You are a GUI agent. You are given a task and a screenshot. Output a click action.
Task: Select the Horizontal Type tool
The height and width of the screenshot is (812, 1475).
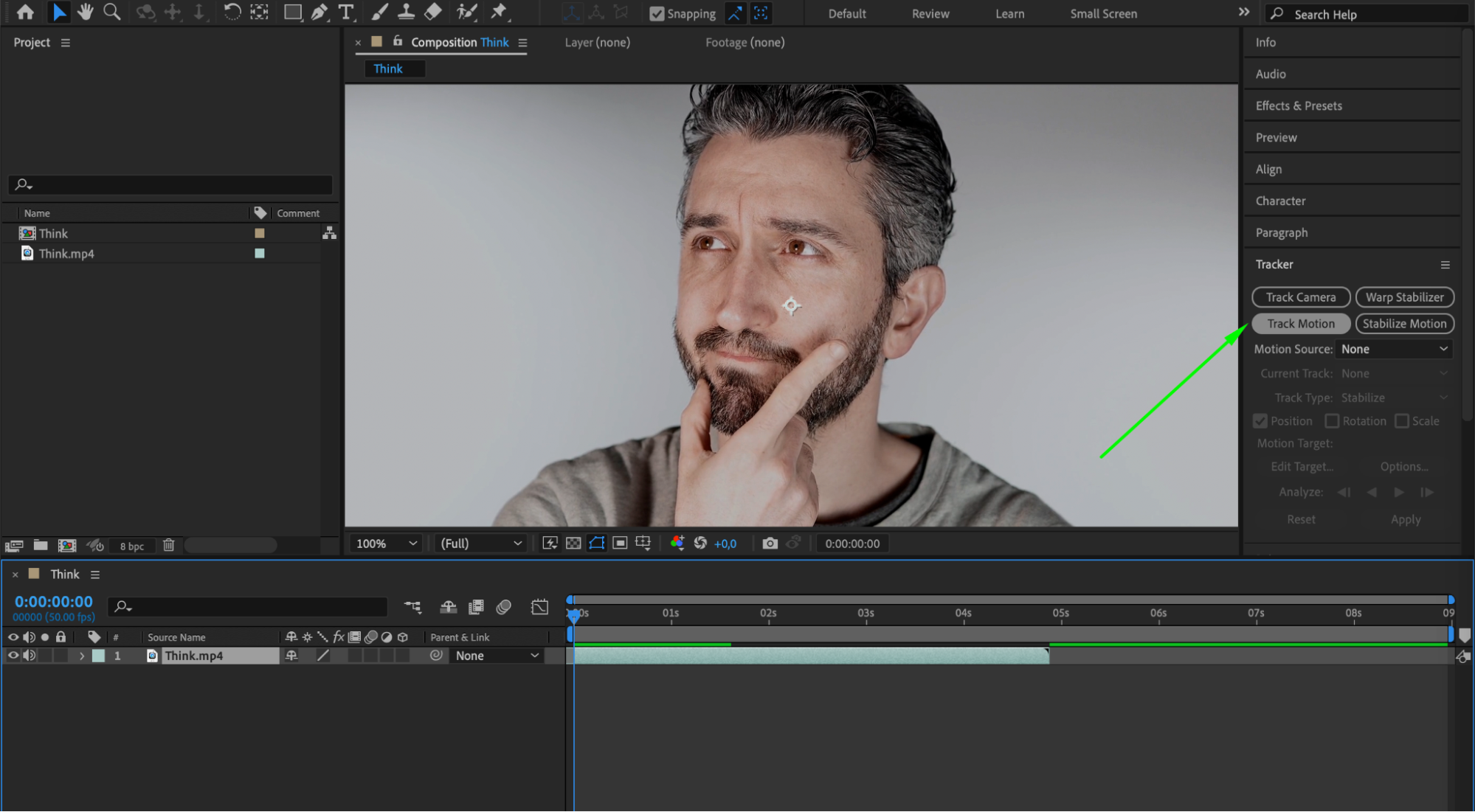[345, 12]
